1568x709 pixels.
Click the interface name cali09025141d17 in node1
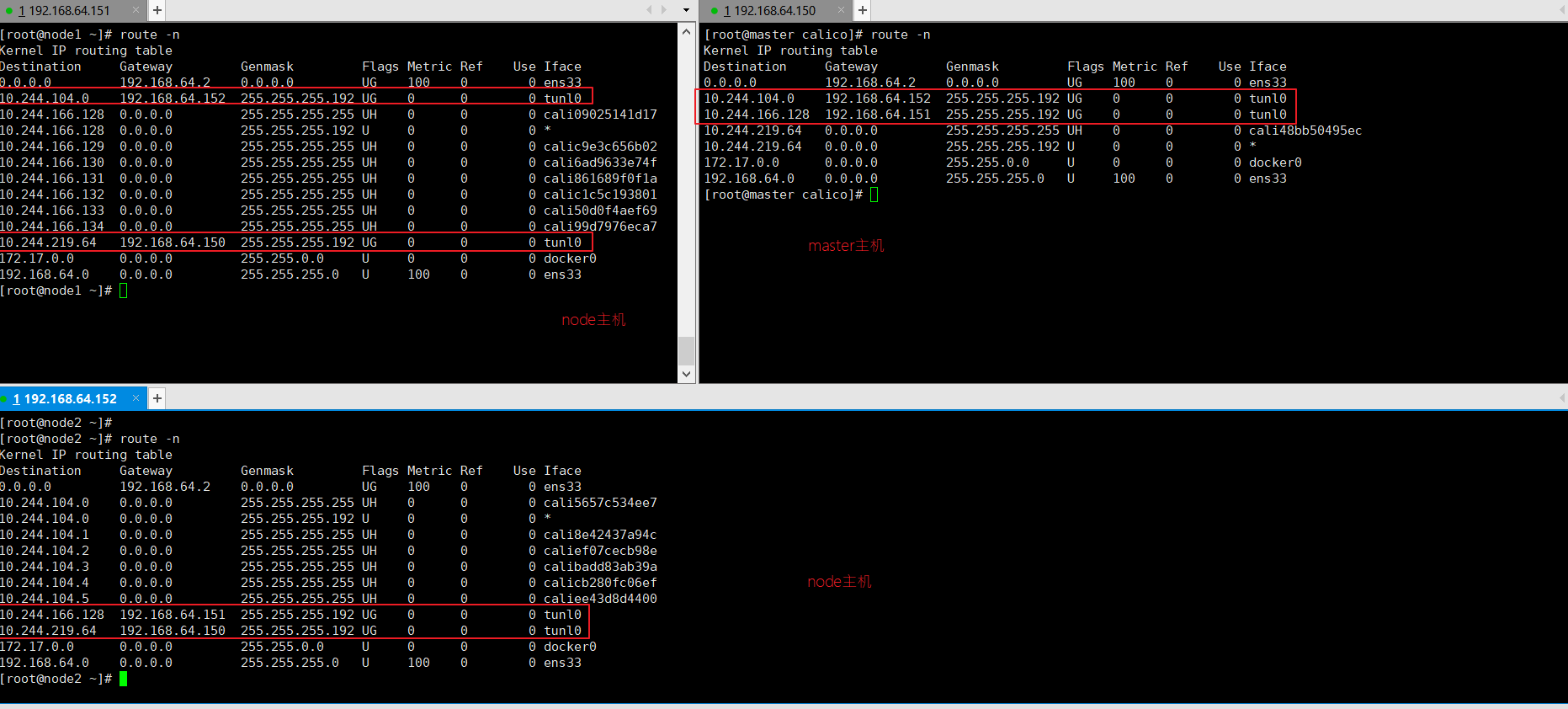click(x=600, y=115)
